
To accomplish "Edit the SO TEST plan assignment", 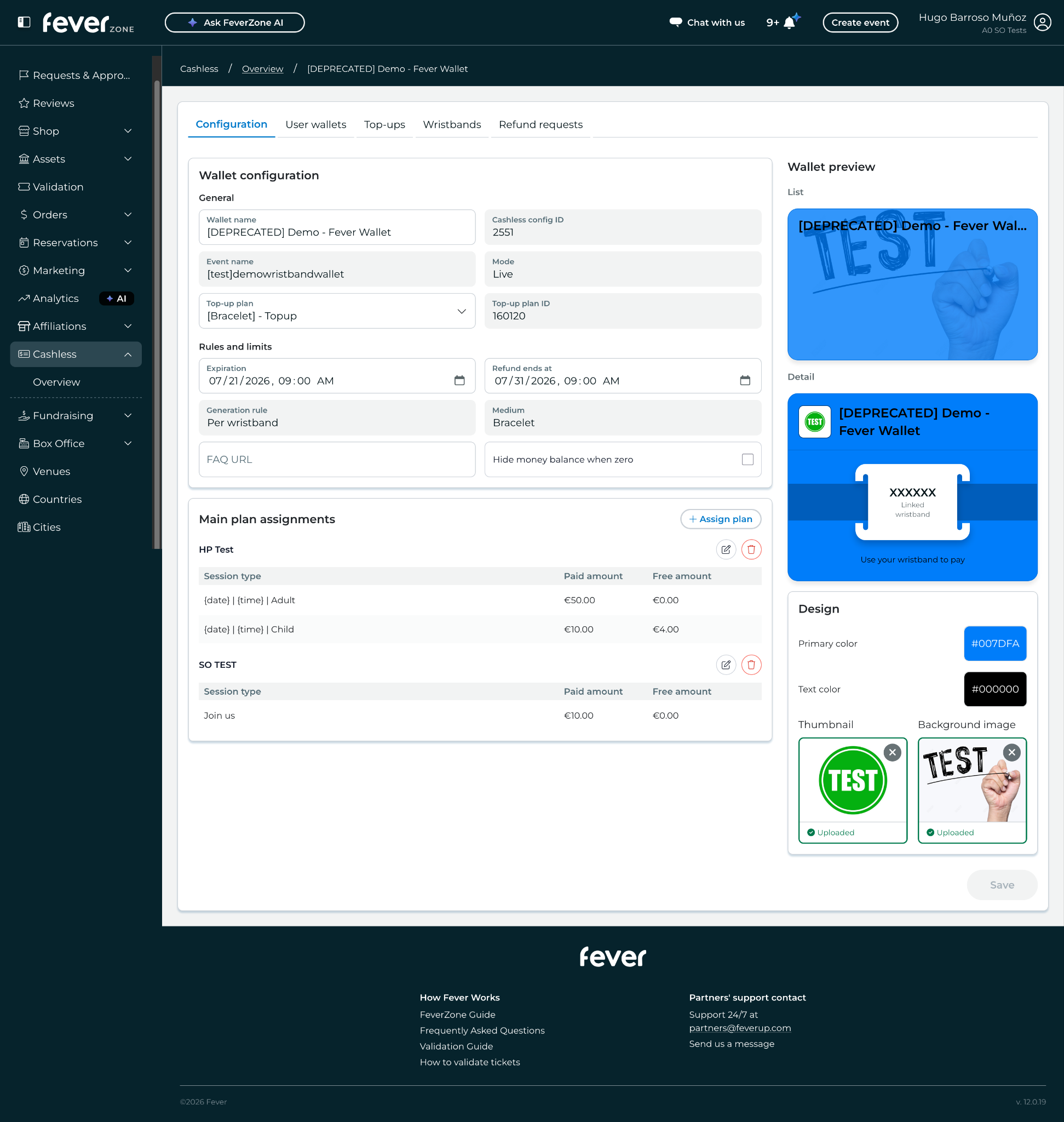I will [726, 665].
